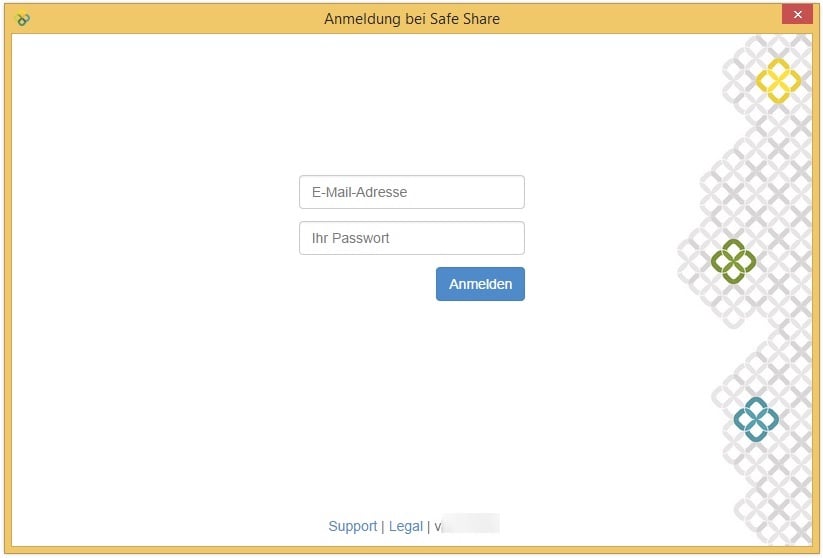Focus the Ihr Passwort field
This screenshot has height=558, width=823.
[412, 238]
